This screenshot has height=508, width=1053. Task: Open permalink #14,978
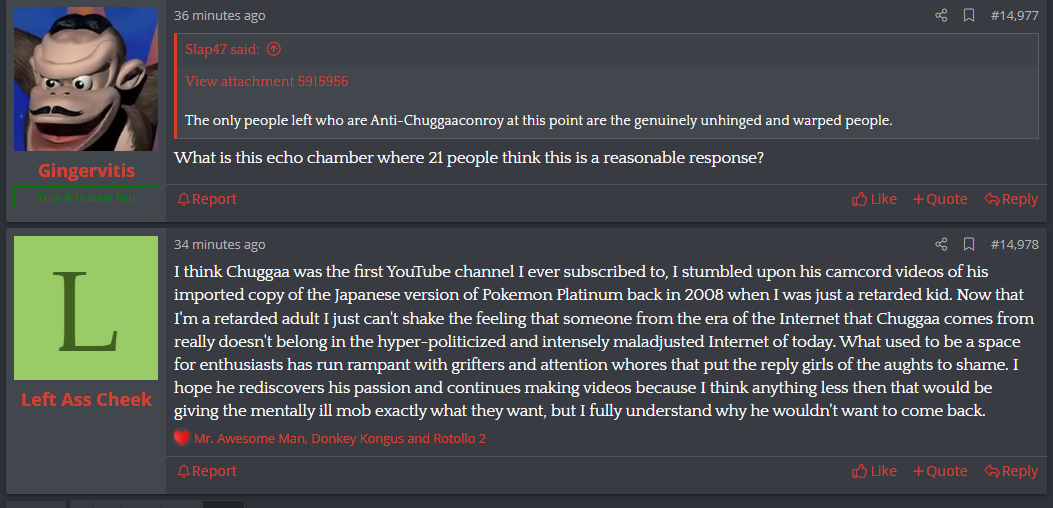pos(1014,244)
